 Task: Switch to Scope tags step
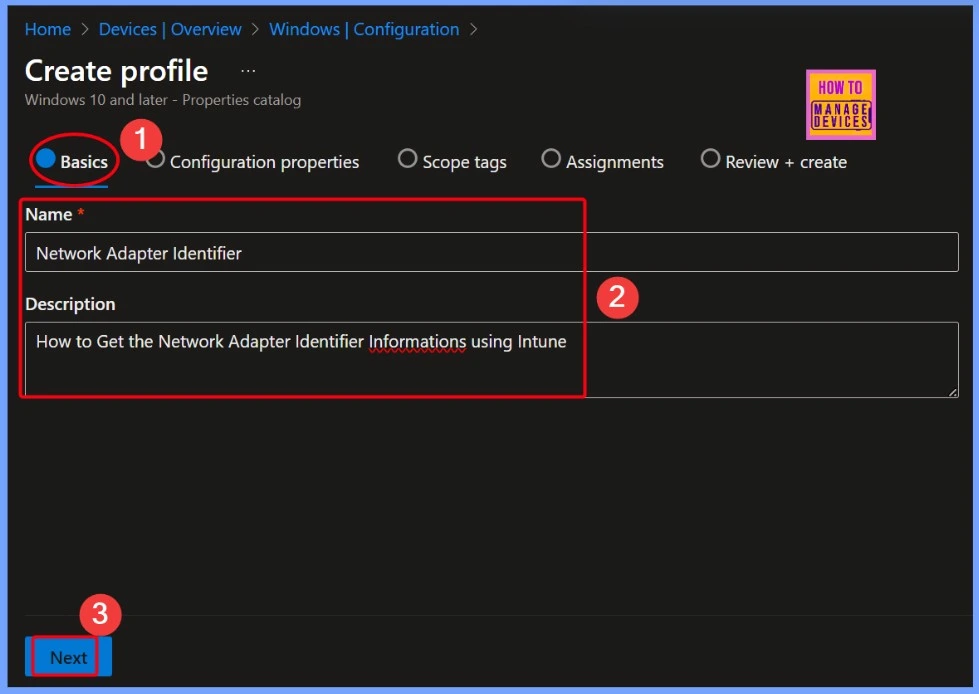[452, 162]
